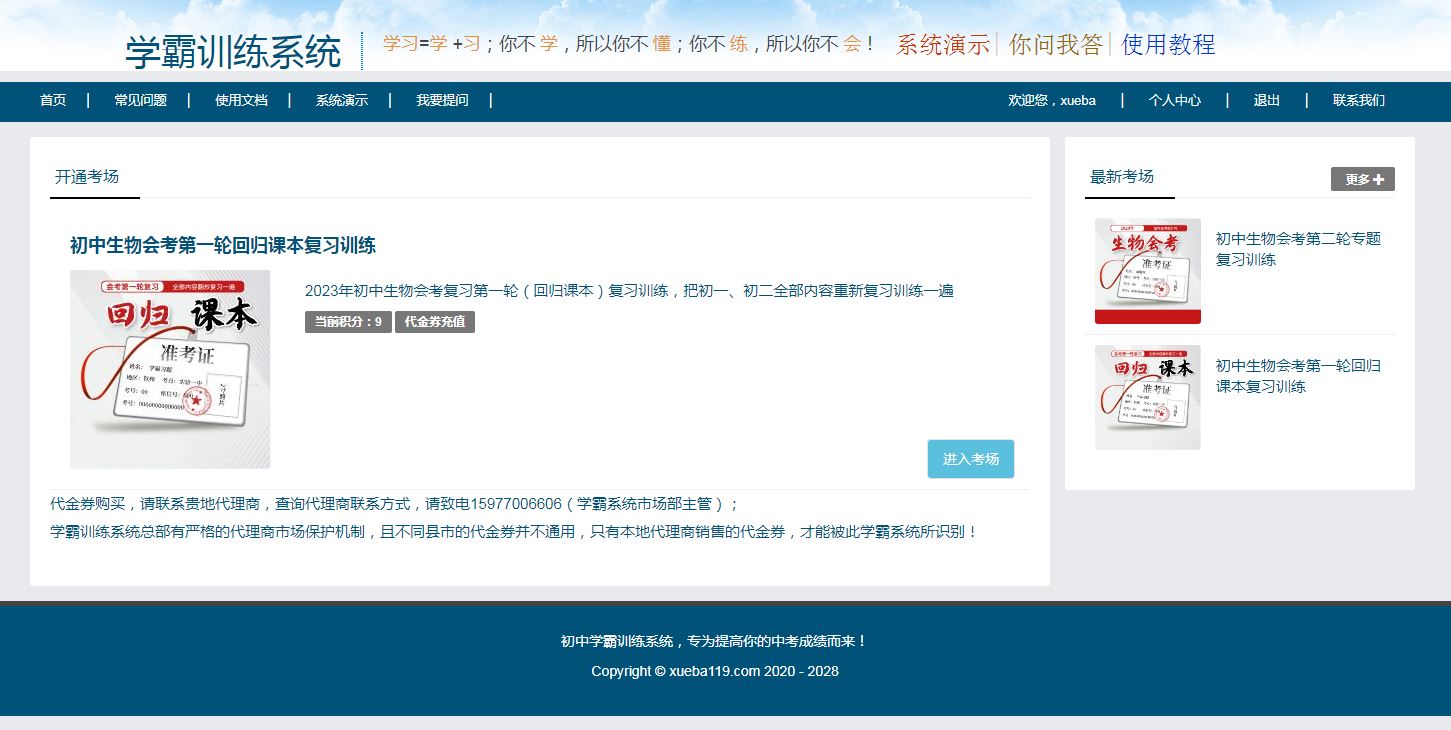Click the 进入考场 button to enter the exam
Viewport: 1451px width, 730px height.
[x=969, y=459]
